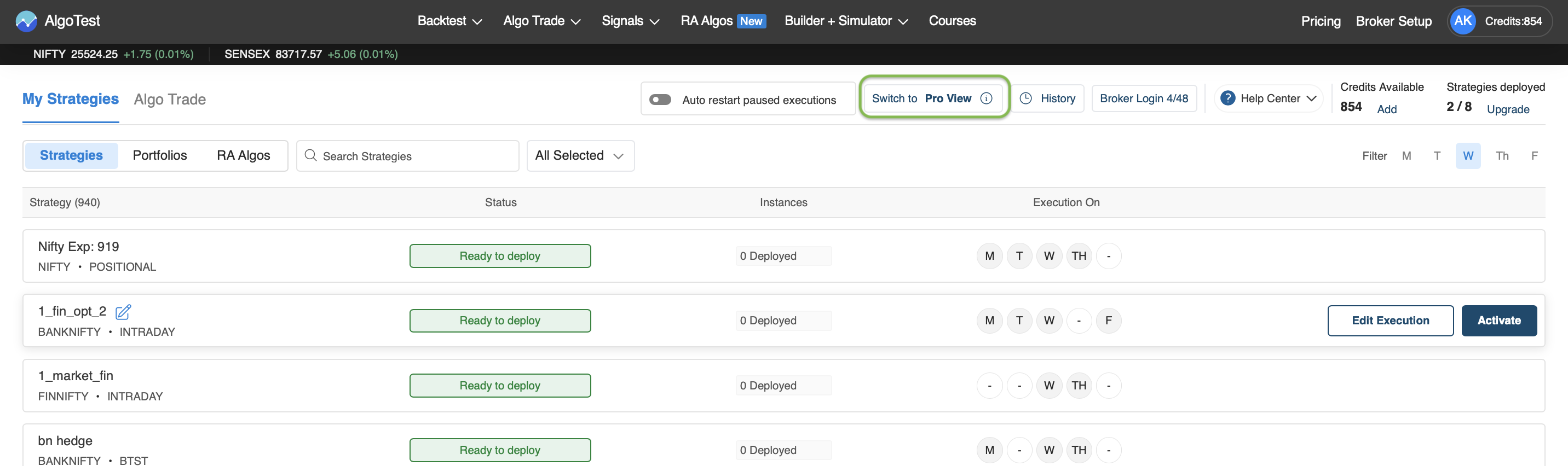Toggle Auto restart paused executions switch
Viewport: 1568px width, 466px height.
660,100
